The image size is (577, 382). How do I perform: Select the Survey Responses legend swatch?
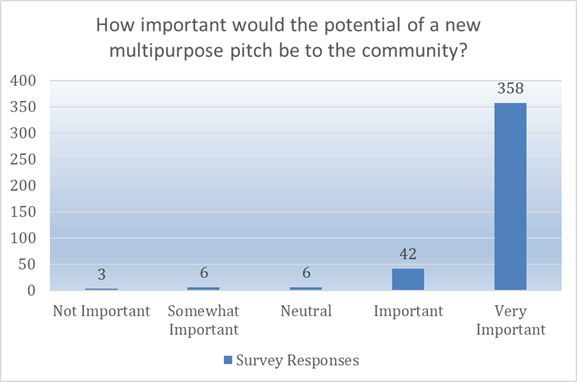(228, 360)
